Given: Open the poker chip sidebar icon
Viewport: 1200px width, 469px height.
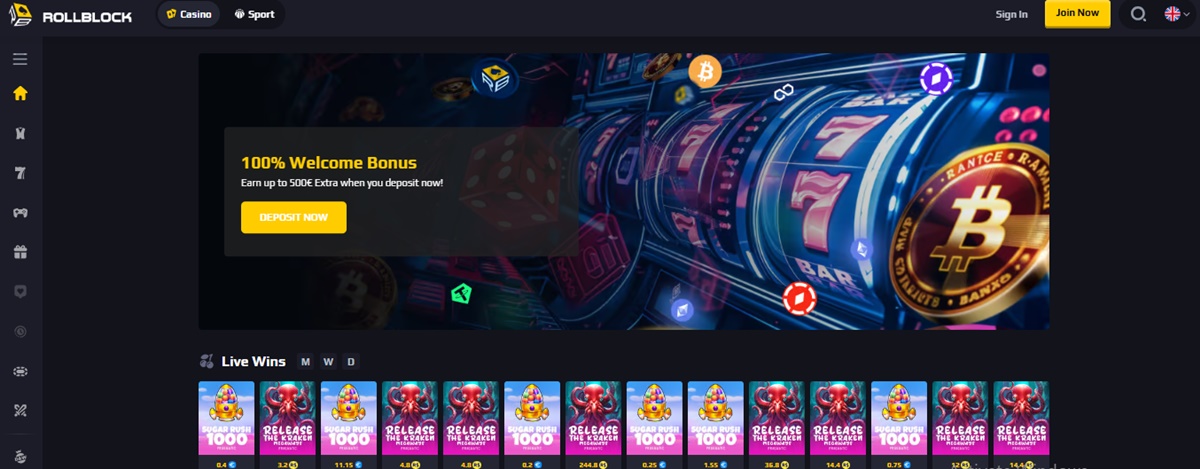Looking at the screenshot, I should click(20, 371).
